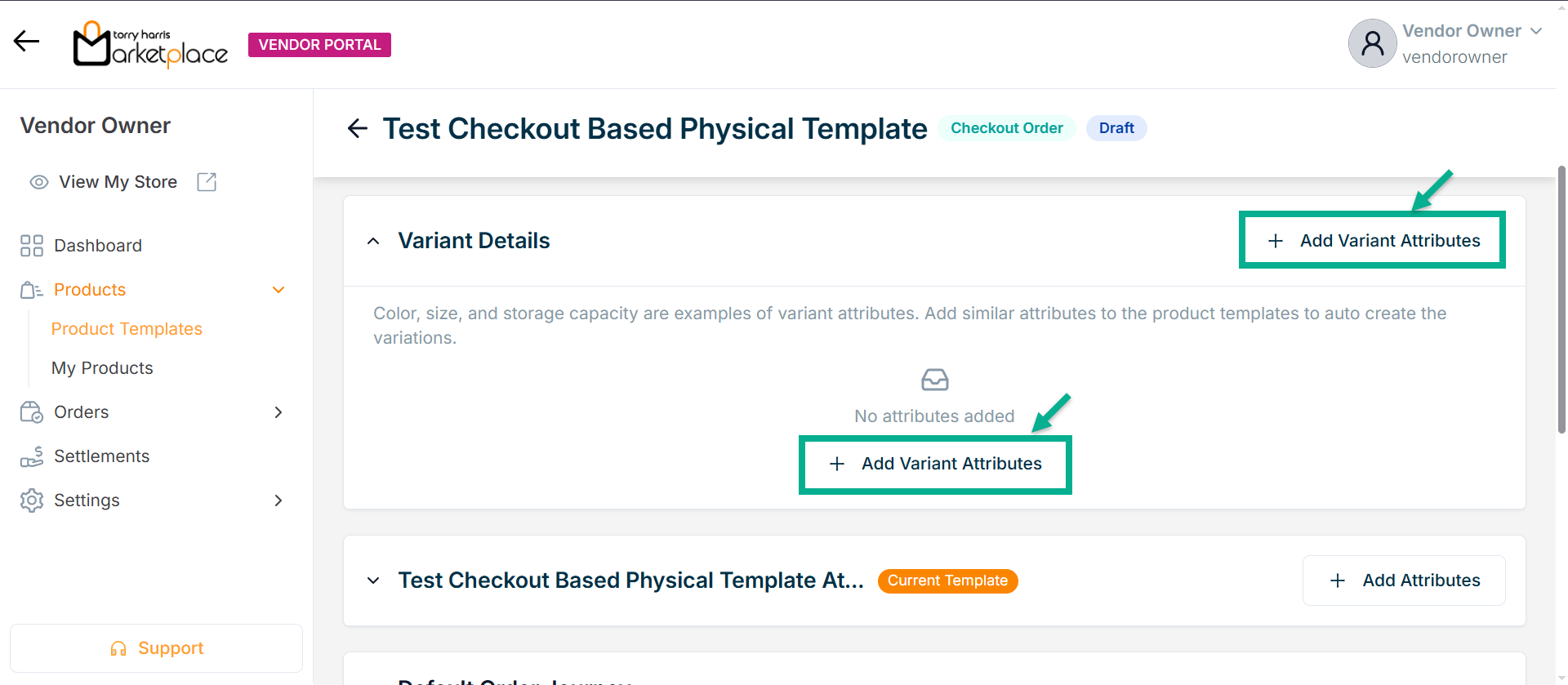Expand the Test Checkout Template Attributes section

point(373,580)
